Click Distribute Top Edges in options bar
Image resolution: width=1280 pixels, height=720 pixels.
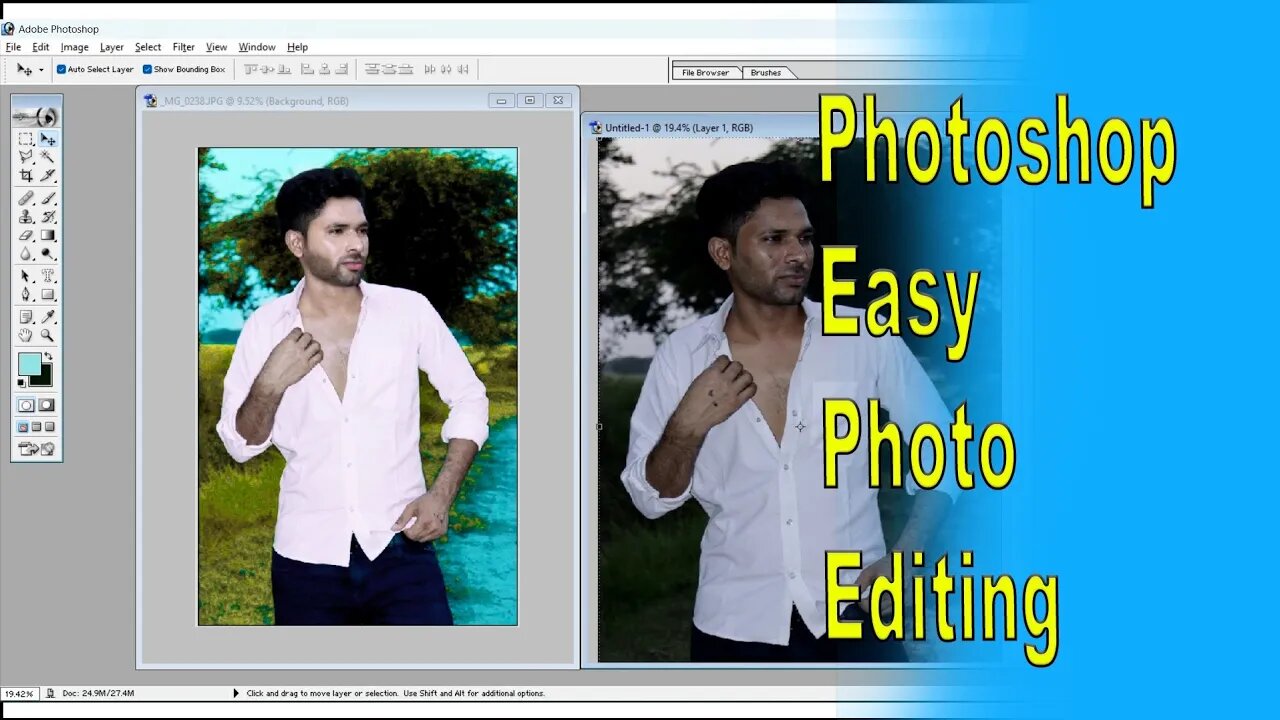[373, 69]
